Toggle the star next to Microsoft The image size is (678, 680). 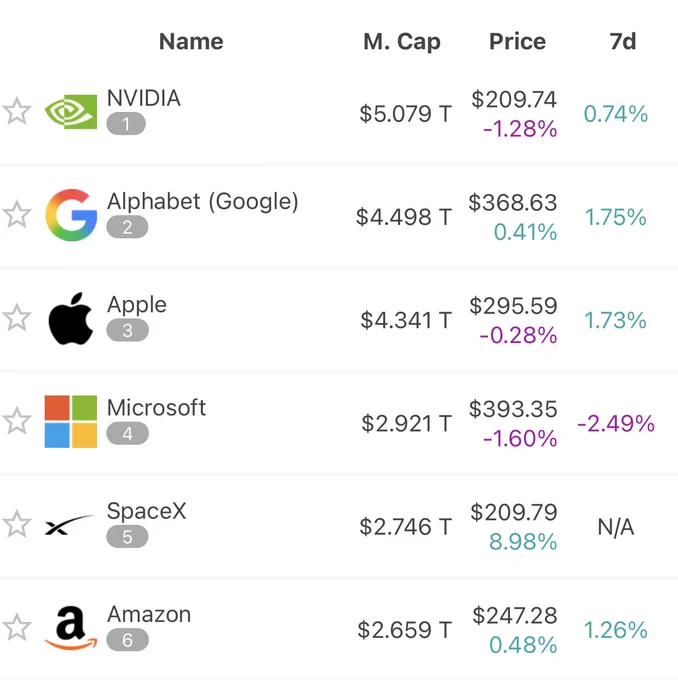point(17,421)
